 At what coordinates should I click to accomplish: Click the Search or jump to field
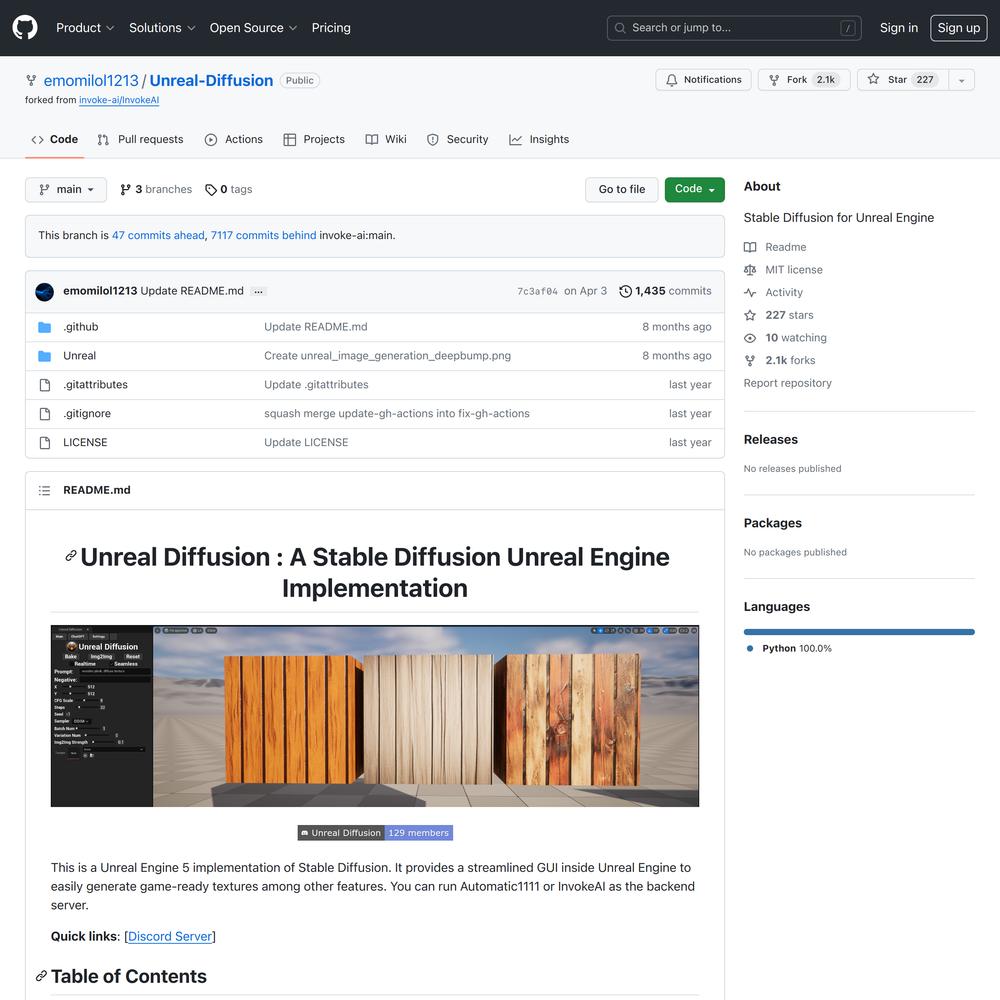(734, 28)
